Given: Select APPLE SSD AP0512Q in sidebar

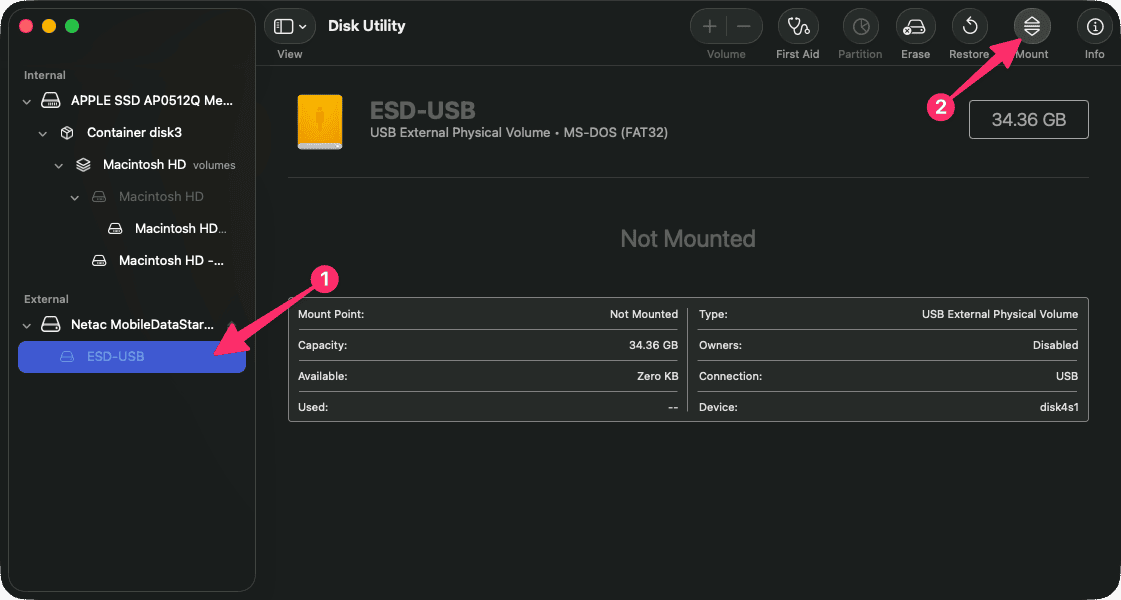Looking at the screenshot, I should (132, 101).
